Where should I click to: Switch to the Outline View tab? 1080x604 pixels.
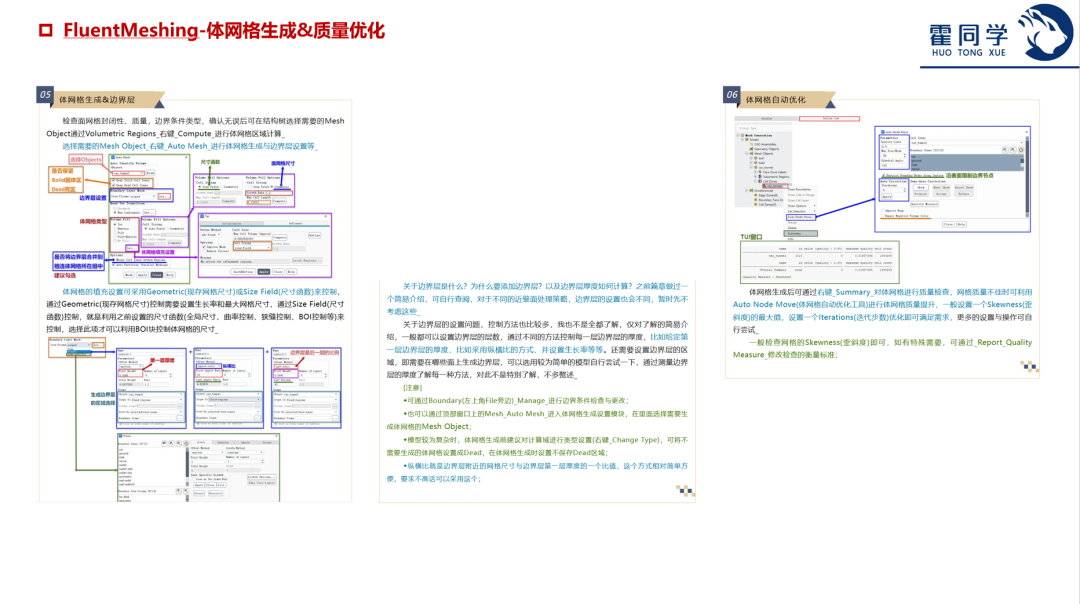click(x=829, y=118)
